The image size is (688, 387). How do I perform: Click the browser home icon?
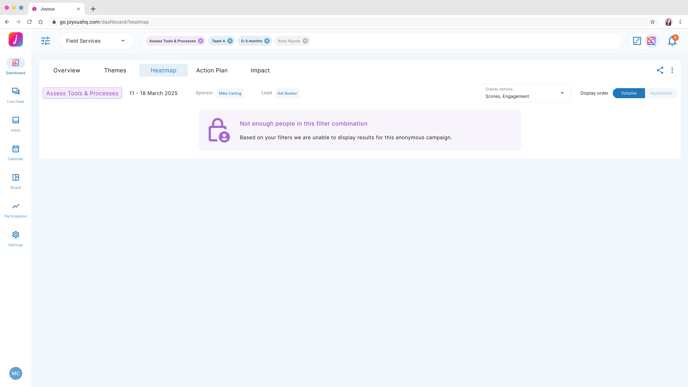(41, 22)
